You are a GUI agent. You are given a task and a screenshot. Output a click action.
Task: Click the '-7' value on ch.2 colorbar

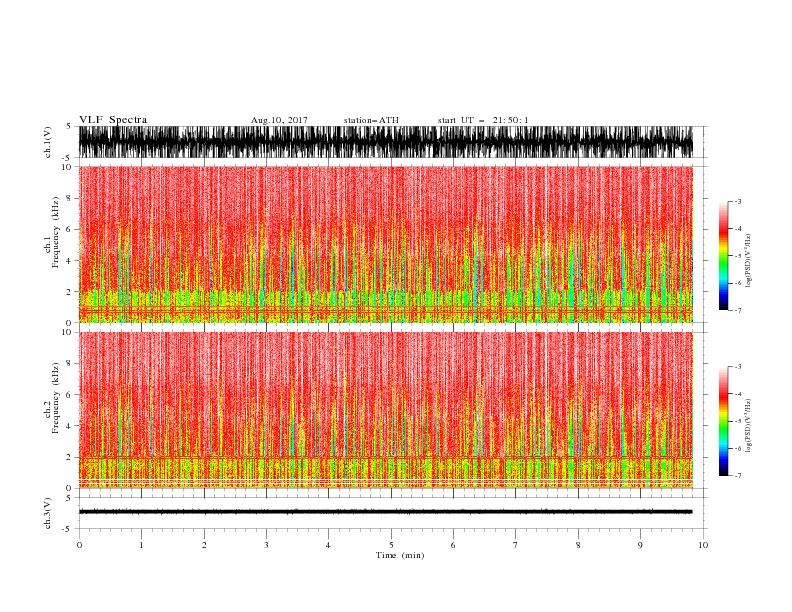coord(737,475)
